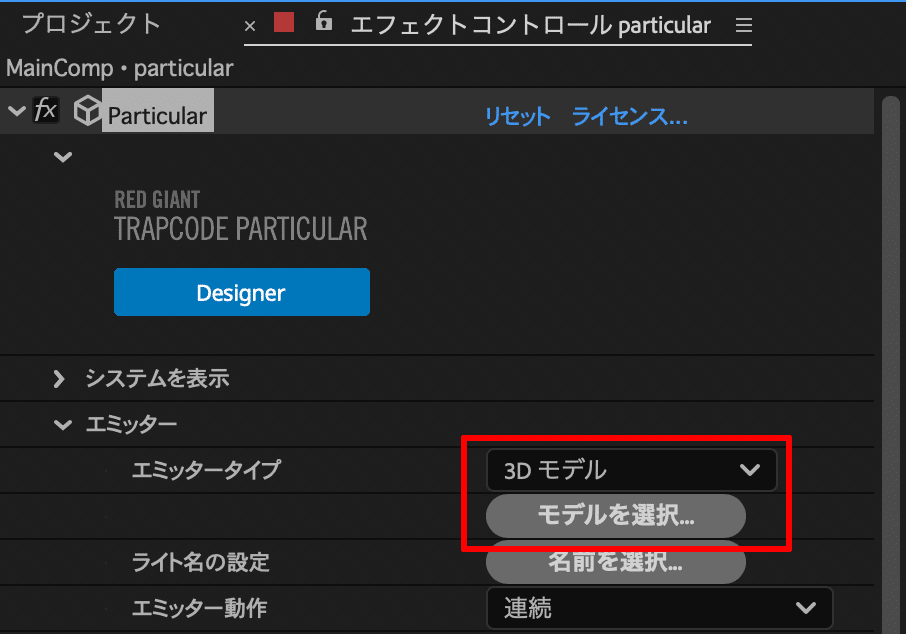Collapse the Particular effect with its chevron
Image resolution: width=906 pixels, height=634 pixels.
click(16, 110)
